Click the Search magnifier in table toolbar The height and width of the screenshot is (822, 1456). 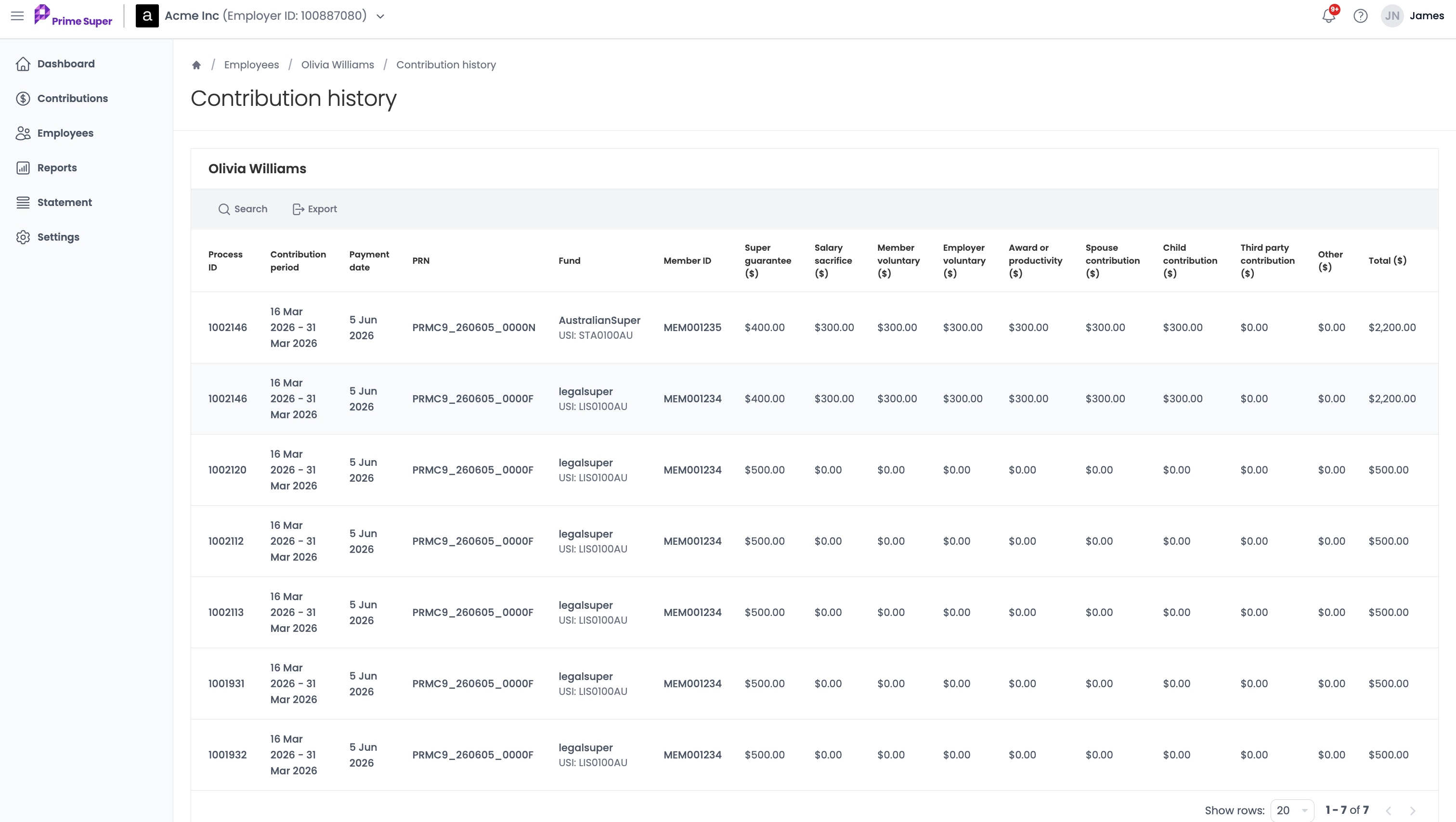coord(224,209)
